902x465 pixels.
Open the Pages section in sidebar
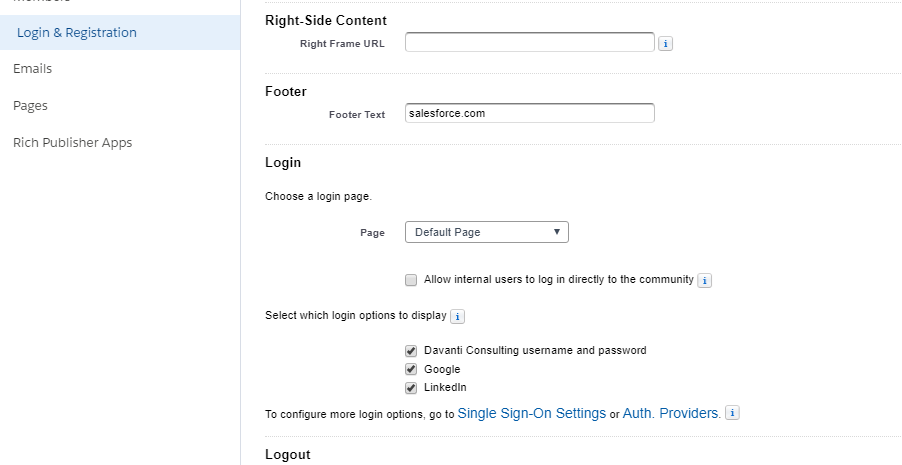coord(30,105)
